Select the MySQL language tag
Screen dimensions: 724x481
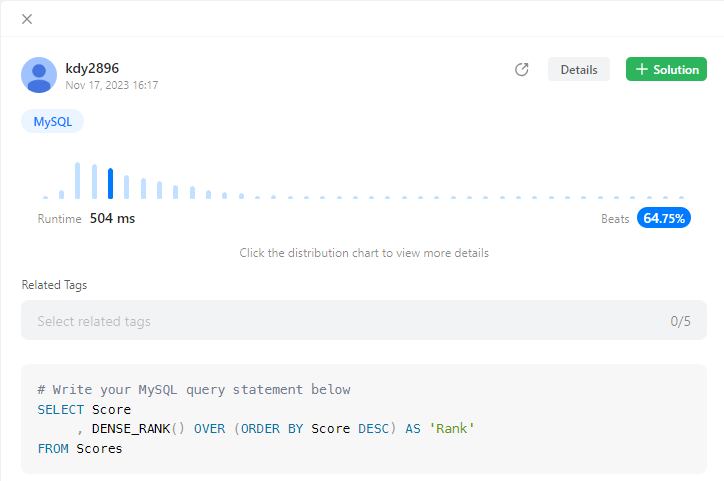click(53, 121)
